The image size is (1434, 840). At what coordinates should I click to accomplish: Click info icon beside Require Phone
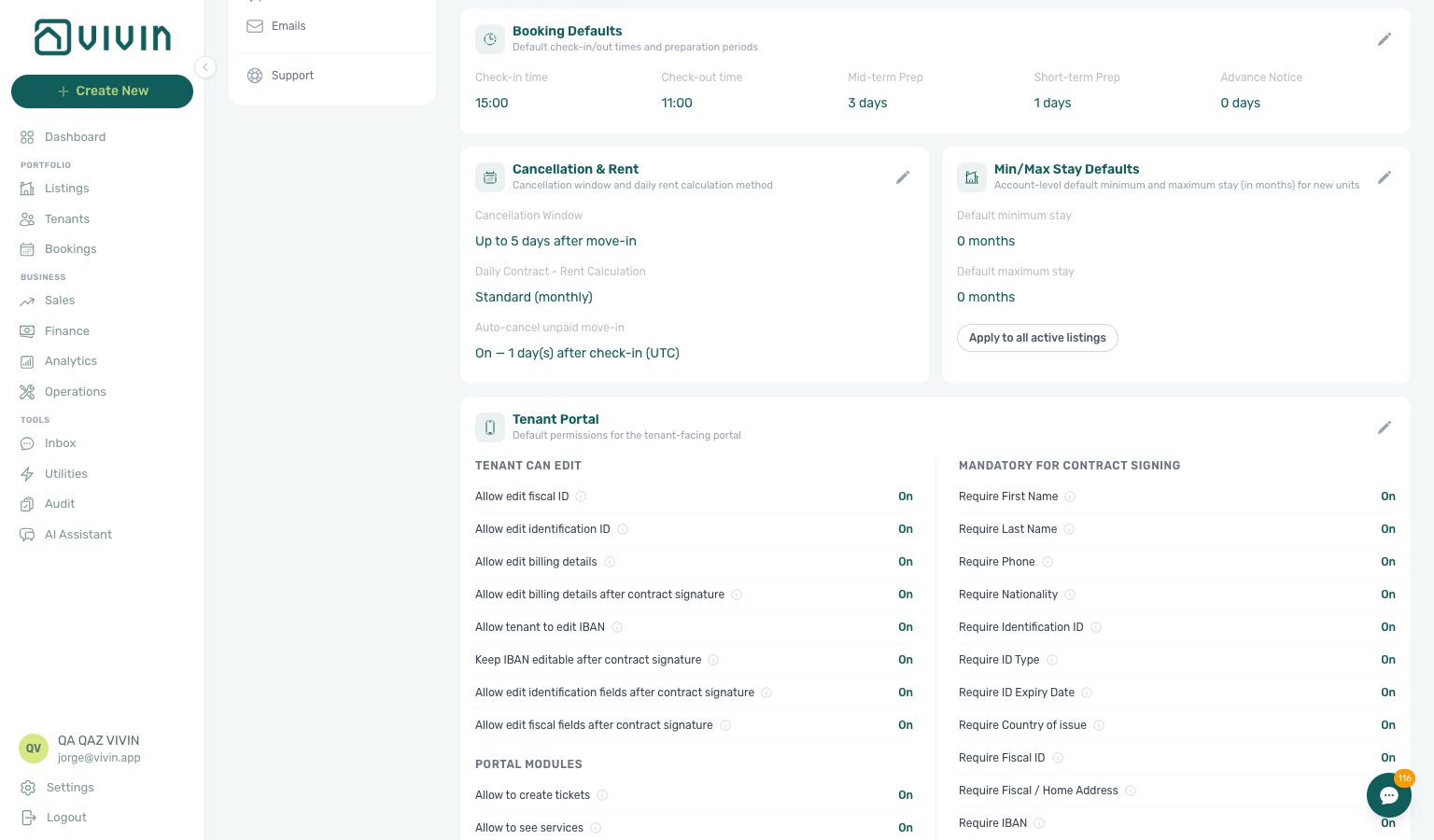(x=1047, y=562)
